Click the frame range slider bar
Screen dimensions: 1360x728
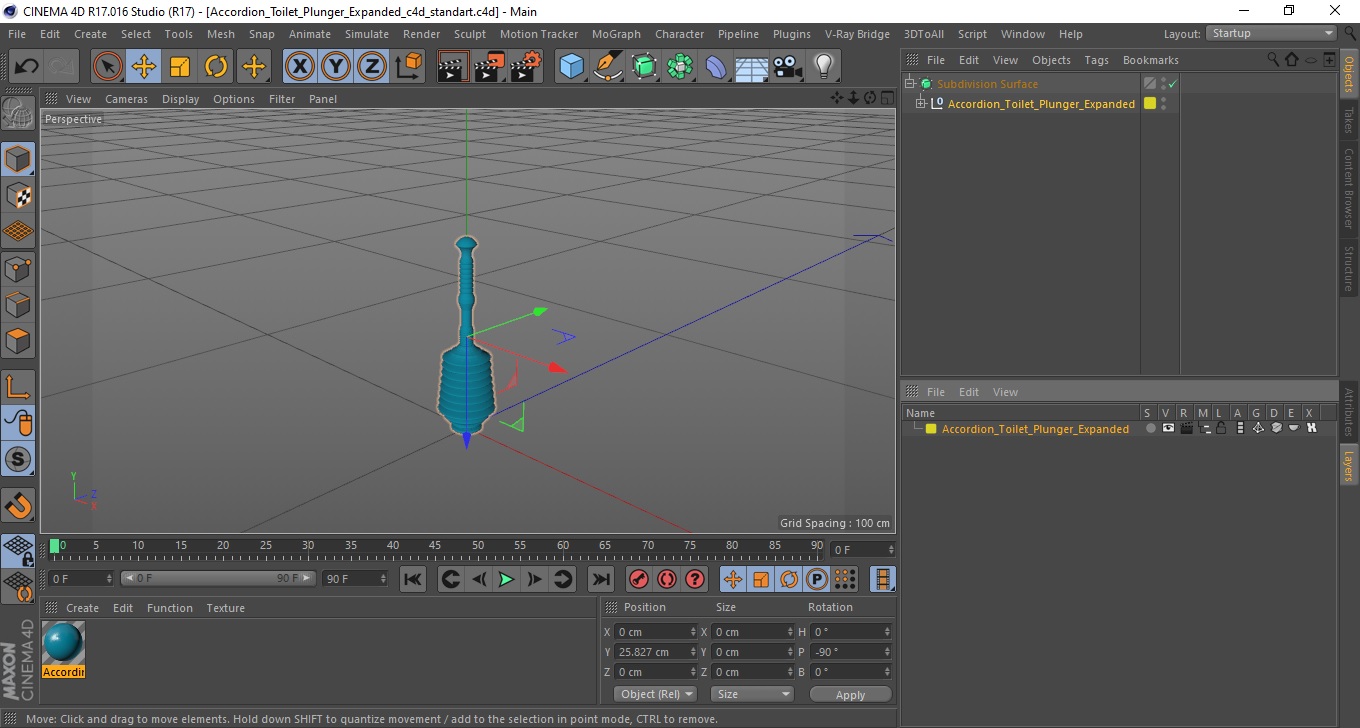point(218,578)
